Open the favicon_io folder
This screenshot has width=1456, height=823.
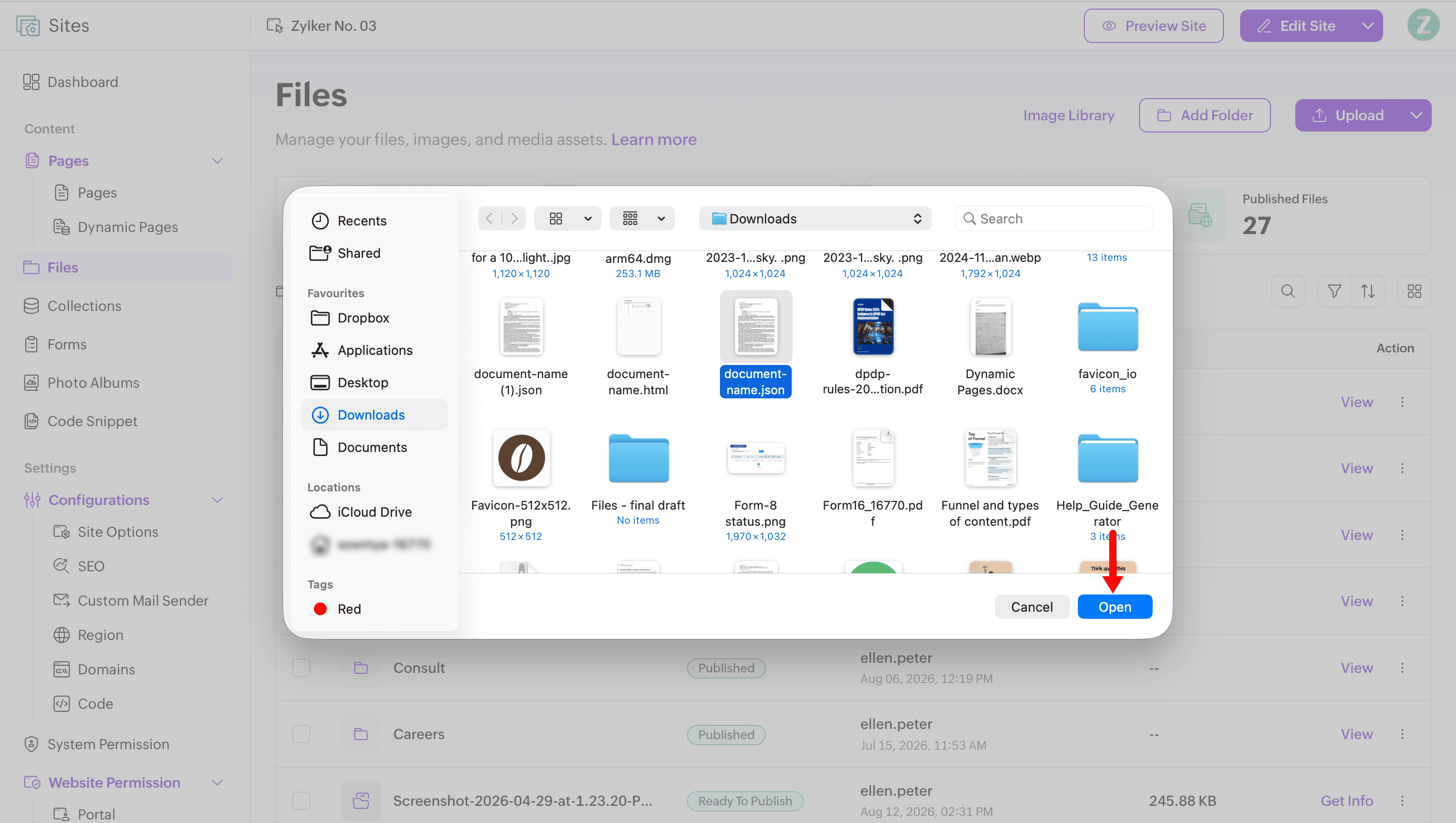pyautogui.click(x=1107, y=327)
